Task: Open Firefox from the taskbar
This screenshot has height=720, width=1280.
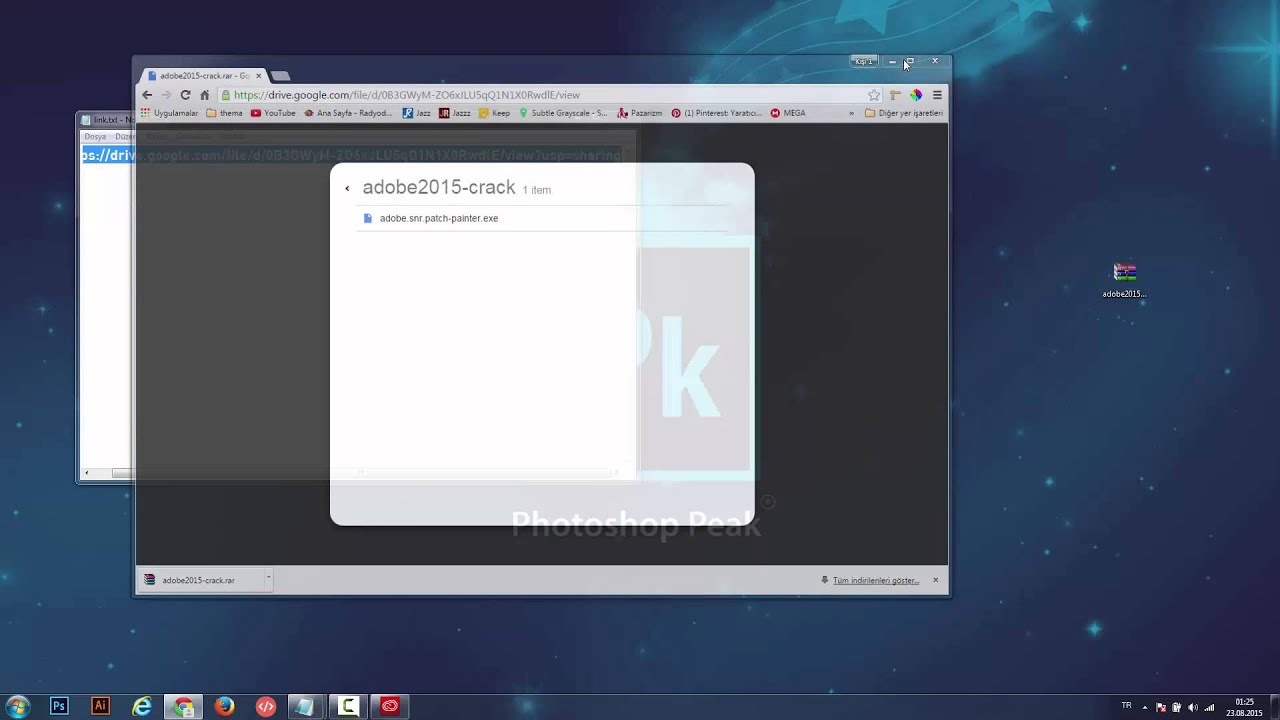Action: click(x=224, y=706)
